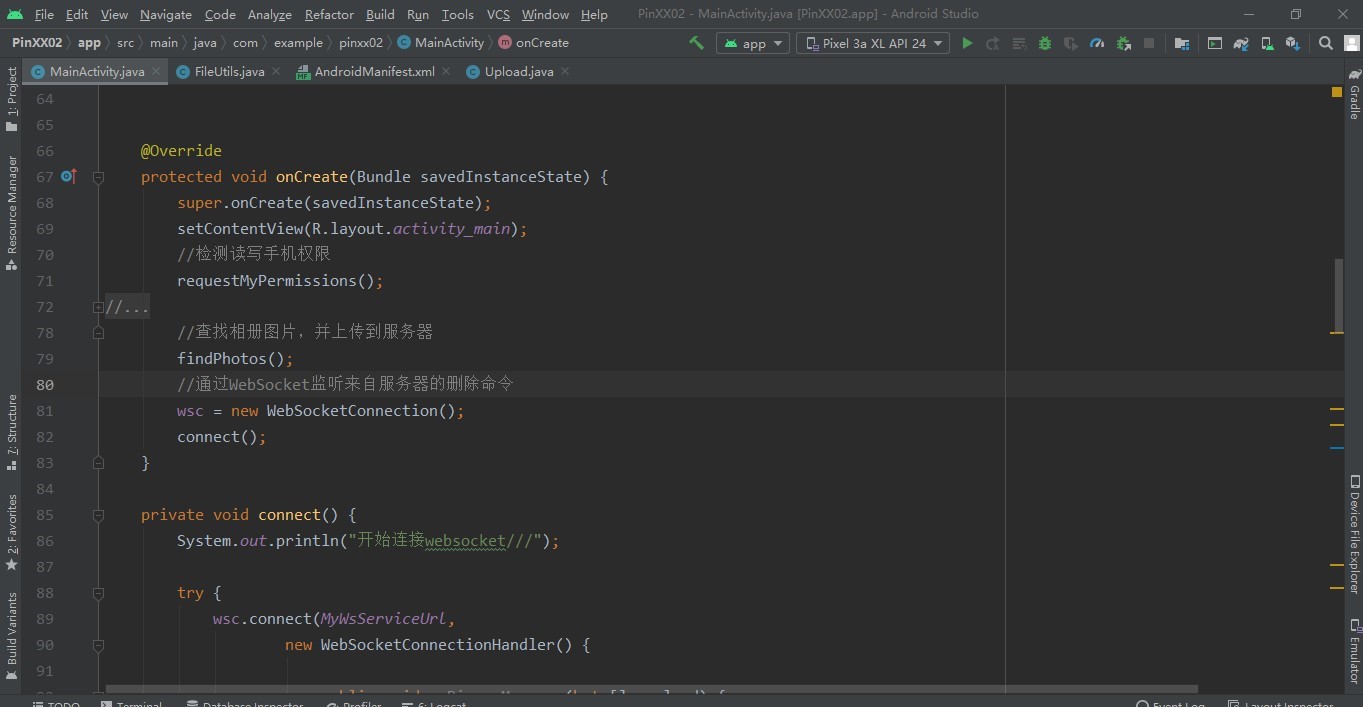This screenshot has height=707, width=1363.
Task: Click the fold end marker at line 83
Action: 98,463
